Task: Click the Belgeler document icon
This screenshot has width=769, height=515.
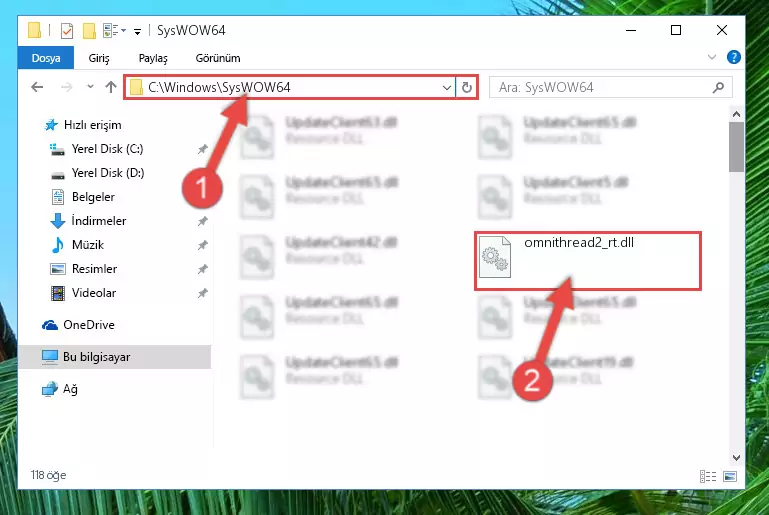Action: (58, 197)
